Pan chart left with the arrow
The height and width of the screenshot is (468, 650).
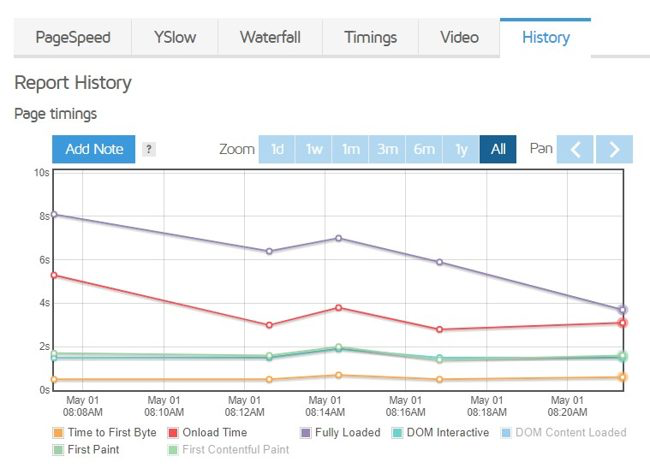575,149
